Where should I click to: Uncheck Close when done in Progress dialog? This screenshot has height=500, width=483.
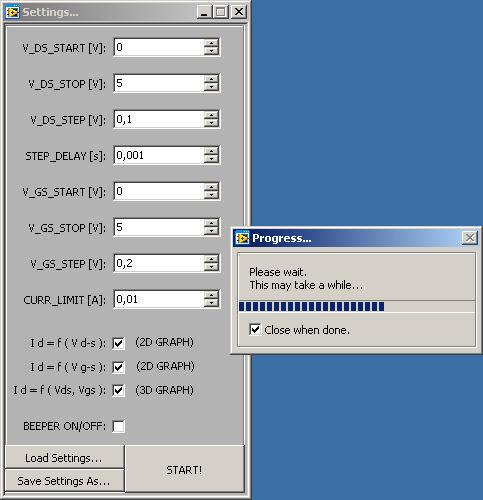[x=255, y=330]
